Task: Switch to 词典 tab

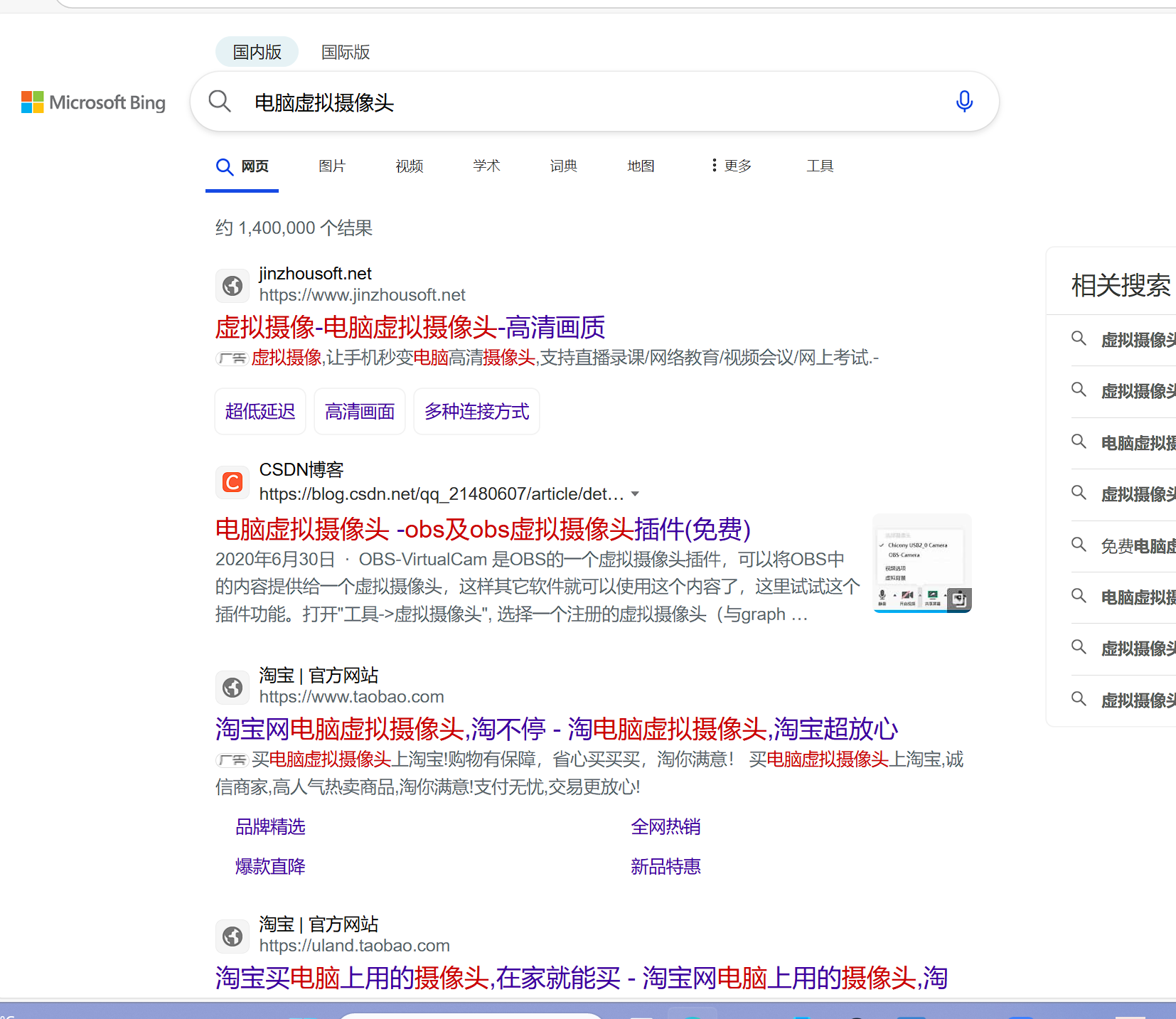Action: pos(563,166)
